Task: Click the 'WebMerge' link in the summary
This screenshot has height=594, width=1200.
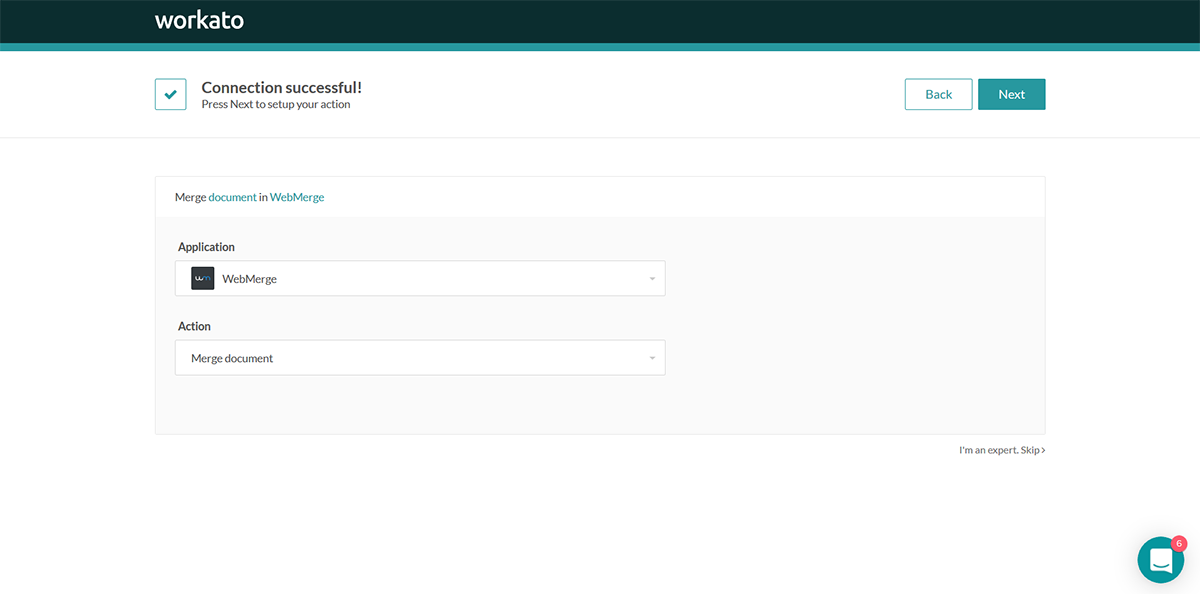Action: click(297, 197)
